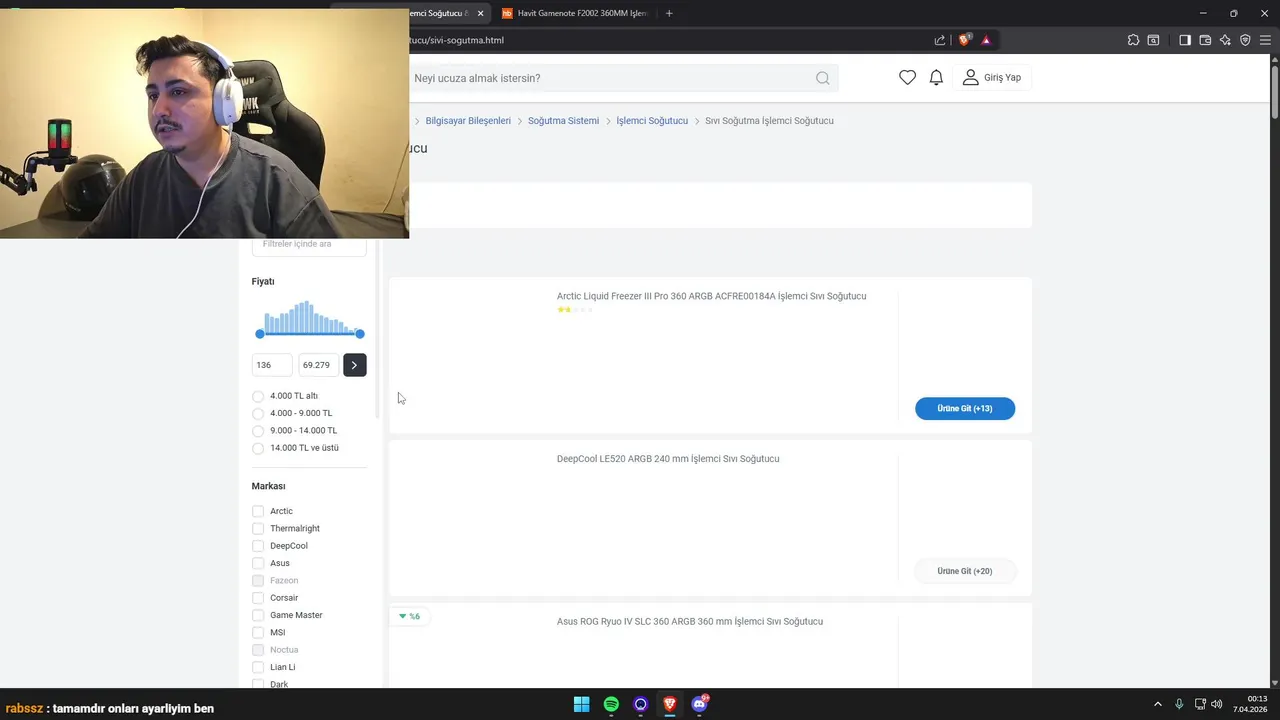Click Ürüne Git (+13) button
Viewport: 1280px width, 720px height.
[965, 408]
